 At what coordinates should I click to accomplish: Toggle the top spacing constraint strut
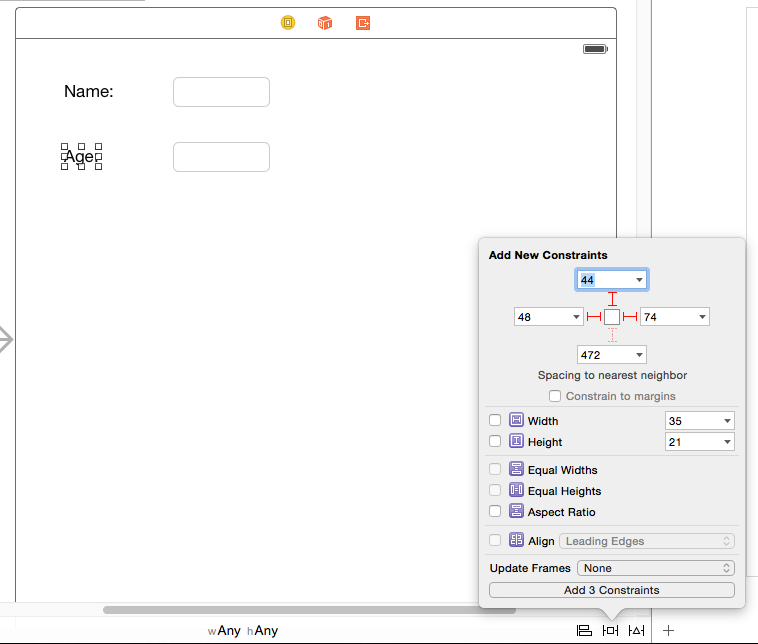point(612,298)
